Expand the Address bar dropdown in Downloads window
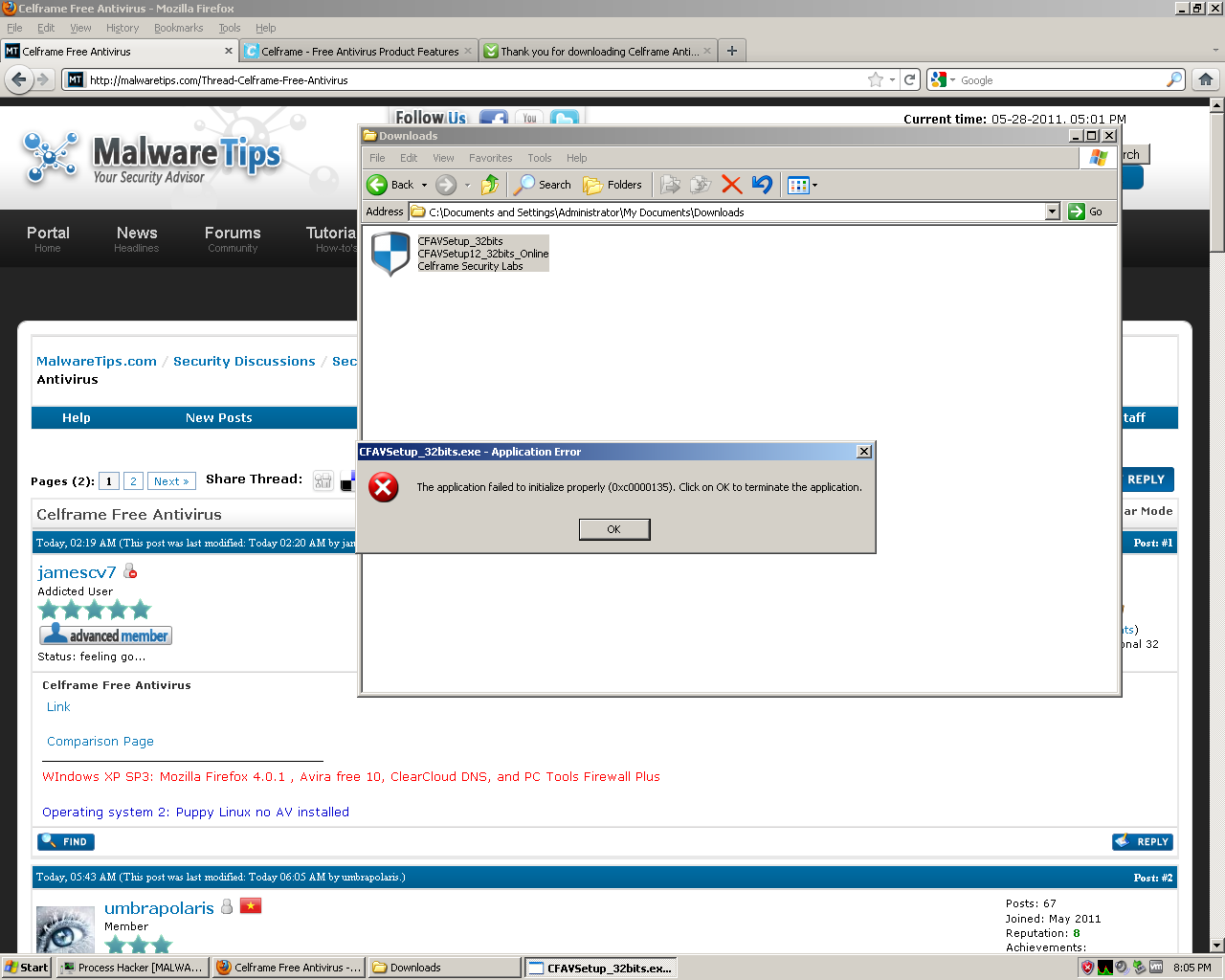The height and width of the screenshot is (980, 1225). pos(1053,212)
